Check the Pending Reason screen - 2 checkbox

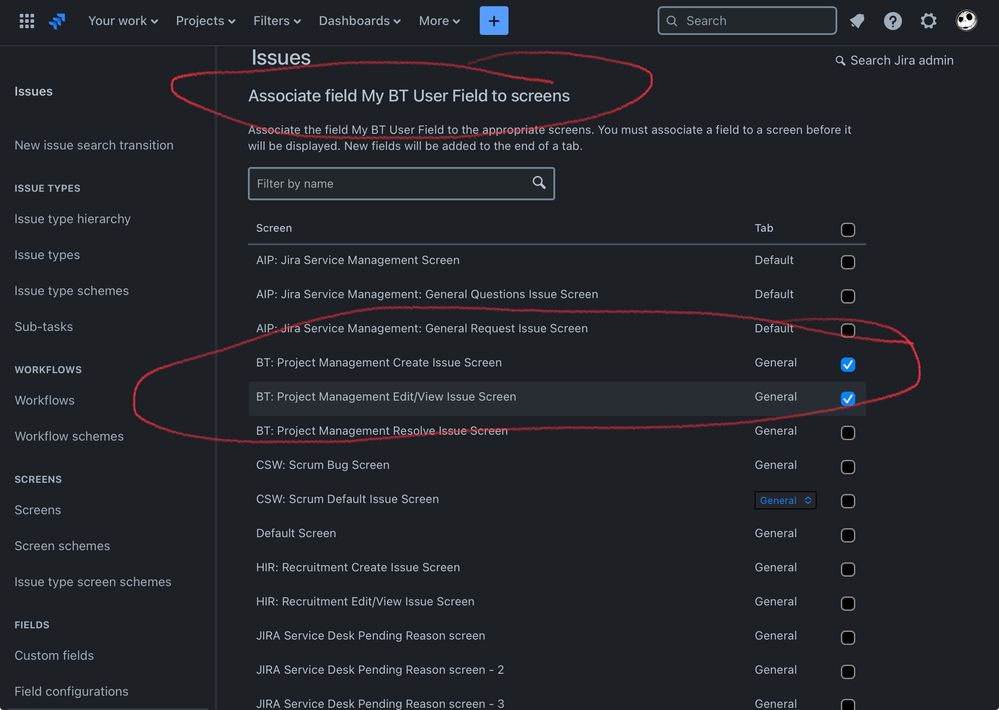847,672
